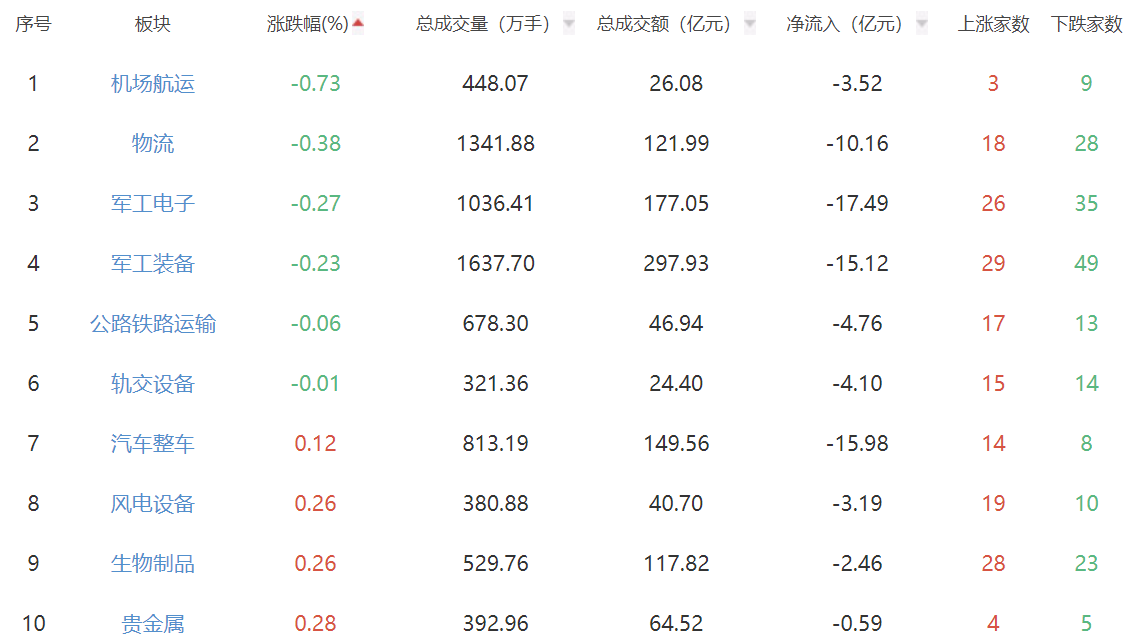Click the sort arrow beside 净流入（亿元）
The width and height of the screenshot is (1142, 644).
click(x=921, y=24)
